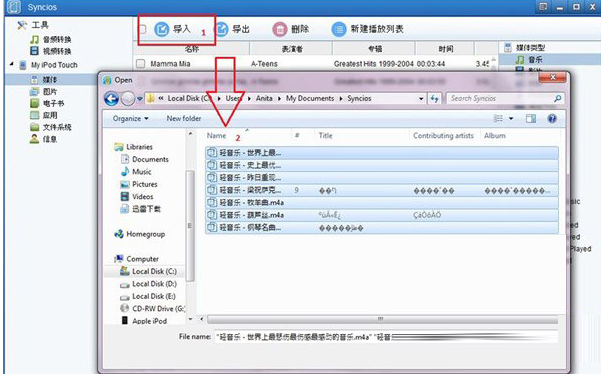Viewport: 601px width, 375px height.
Task: Select Local Disk (C:) in navigation pane
Action: (148, 271)
